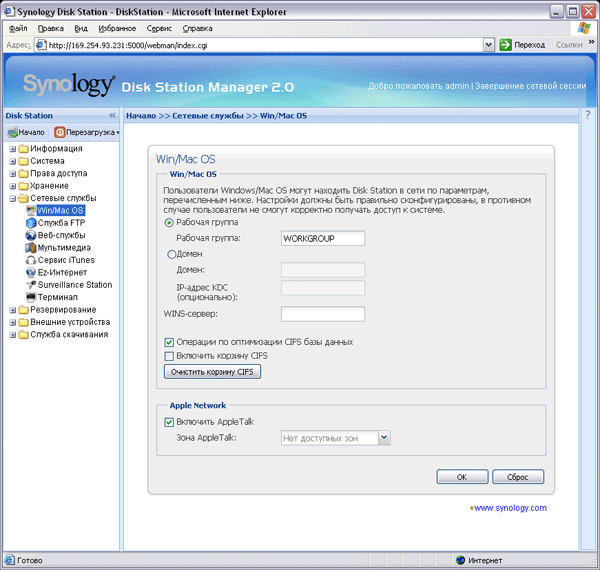Expand the Информация tree node

[x=13, y=149]
